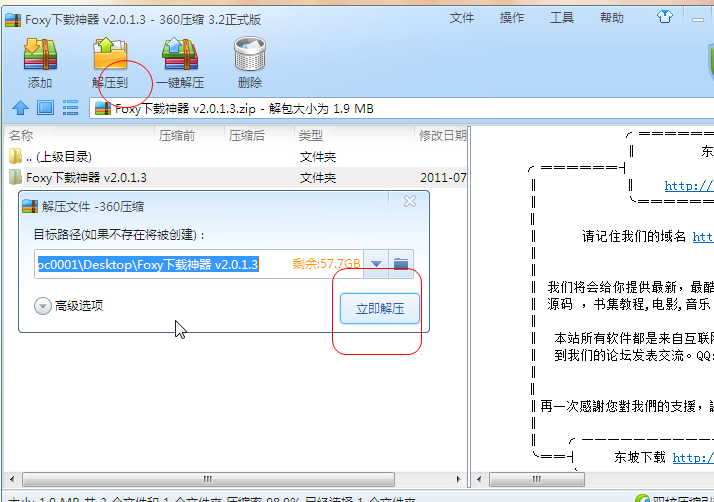Click preview pane horizontal scrollbar thumb
714x502 pixels.
[x=537, y=479]
